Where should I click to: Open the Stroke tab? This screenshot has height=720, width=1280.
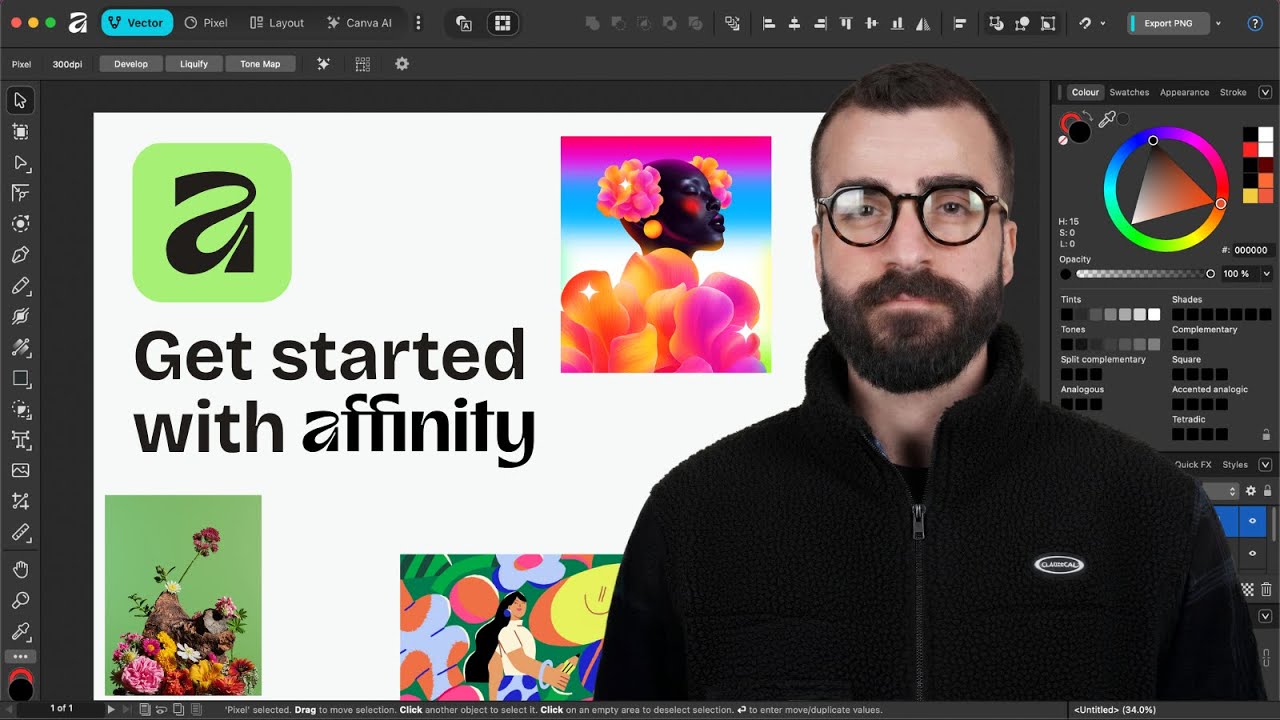1233,92
